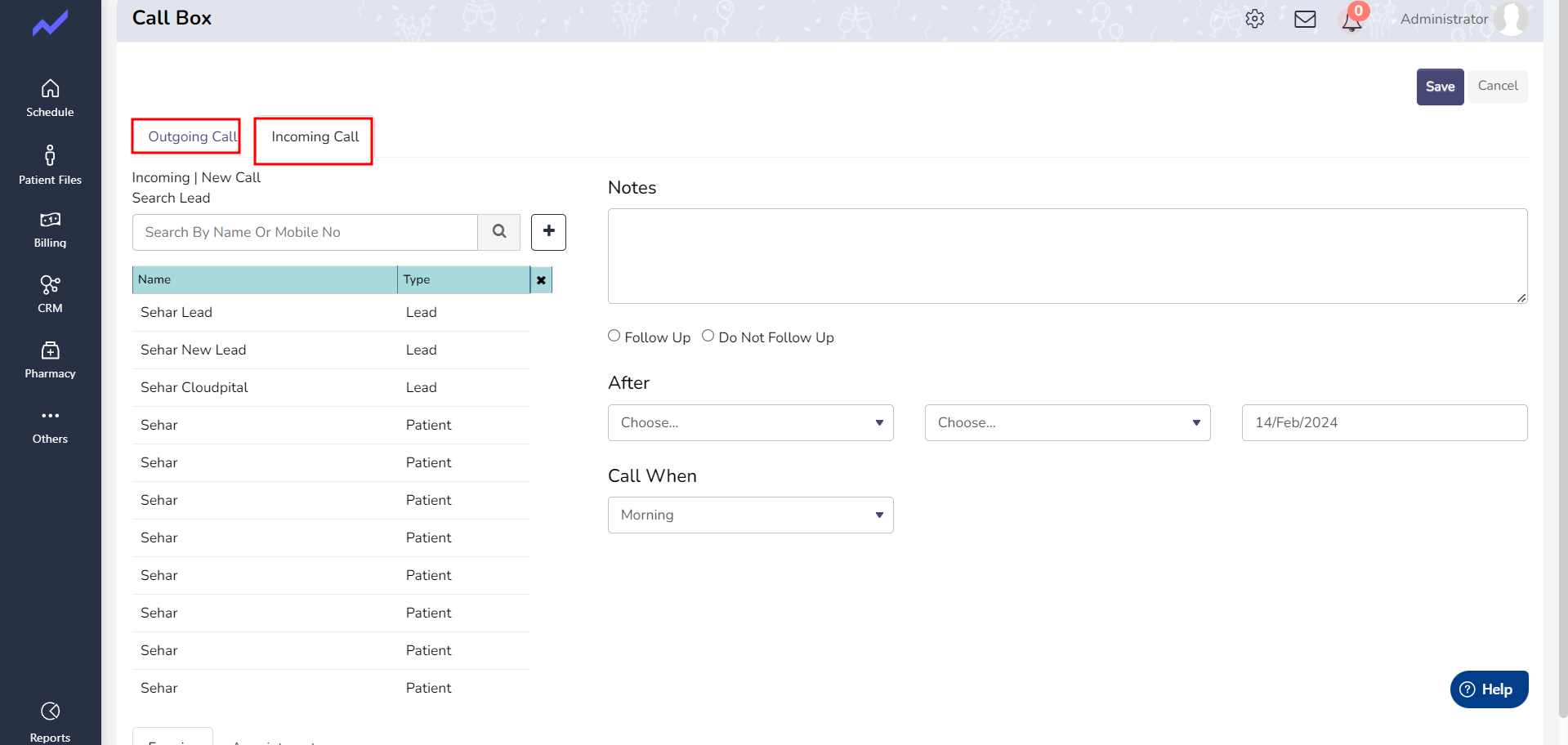Select the Sehar Cloudpital row
The height and width of the screenshot is (745, 1568).
tap(331, 387)
